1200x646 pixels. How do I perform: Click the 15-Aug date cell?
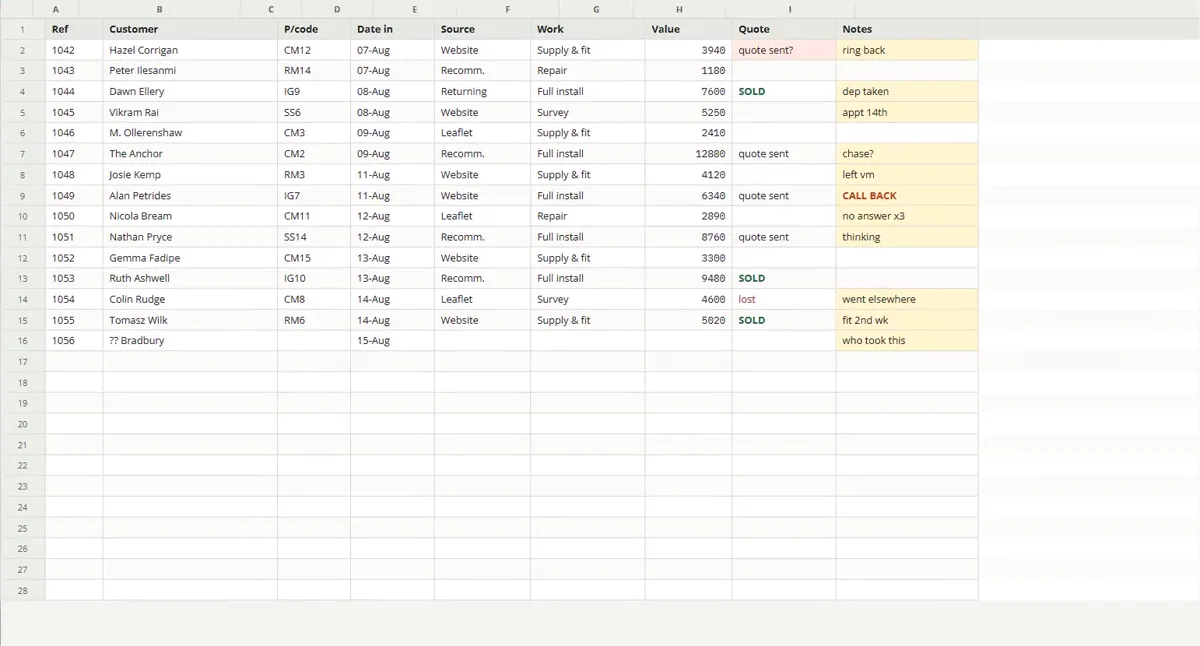click(x=392, y=341)
